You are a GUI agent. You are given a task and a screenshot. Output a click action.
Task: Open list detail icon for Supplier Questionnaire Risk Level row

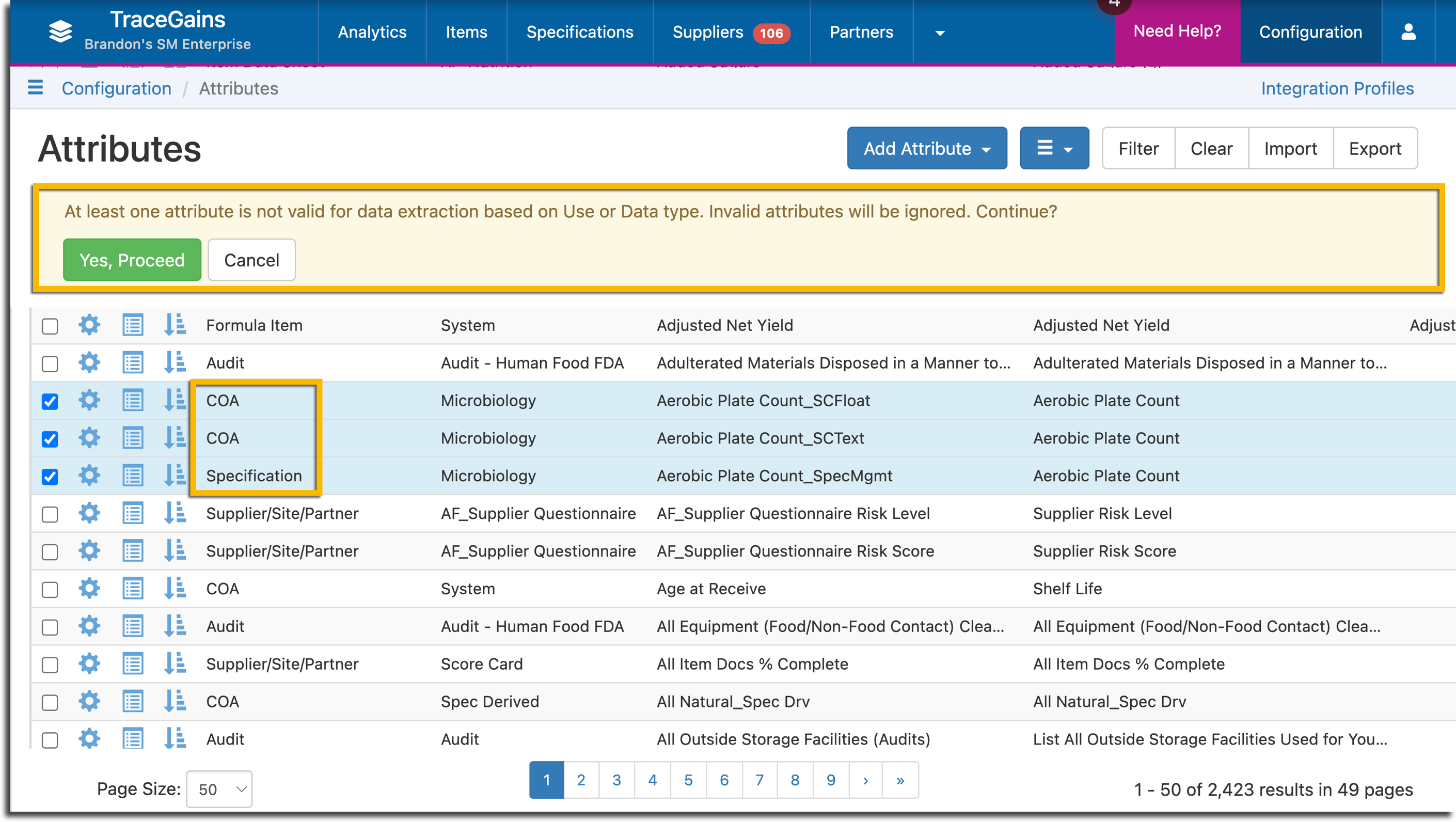133,513
